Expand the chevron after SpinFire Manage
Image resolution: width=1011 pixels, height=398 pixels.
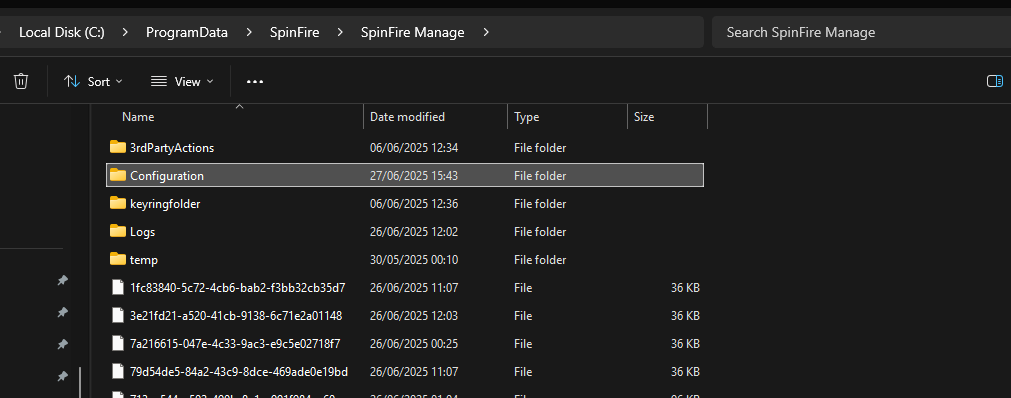486,32
